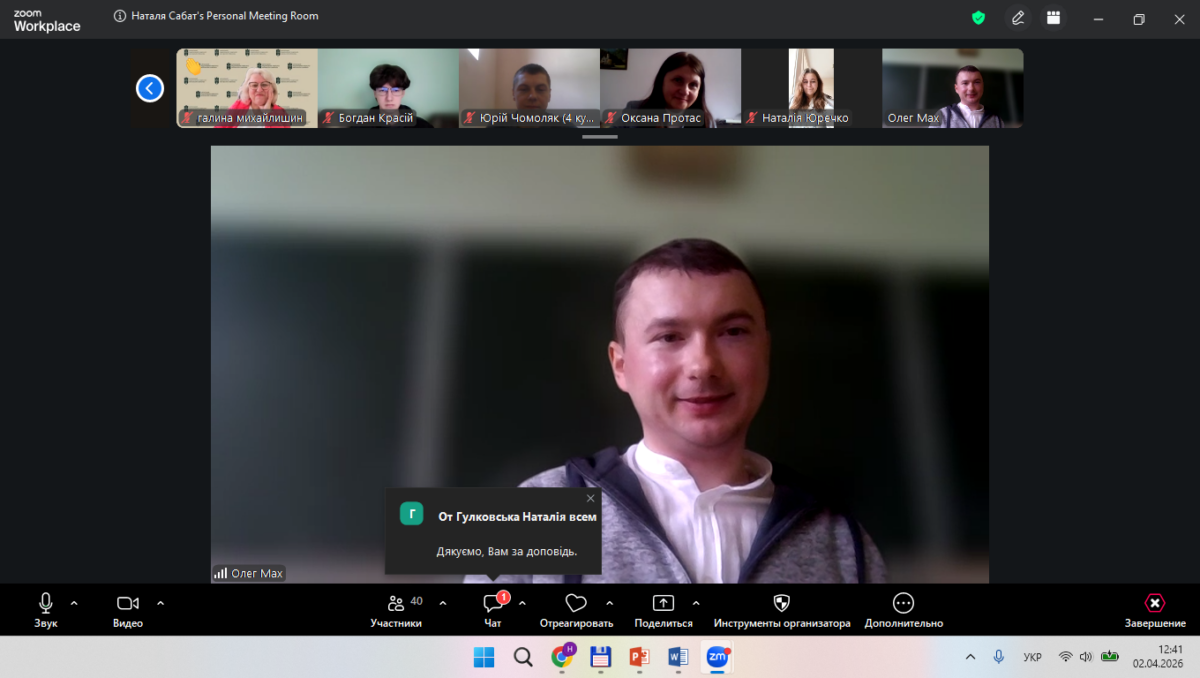
Task: Expand share options arrow beside Поделиться
Action: click(696, 603)
